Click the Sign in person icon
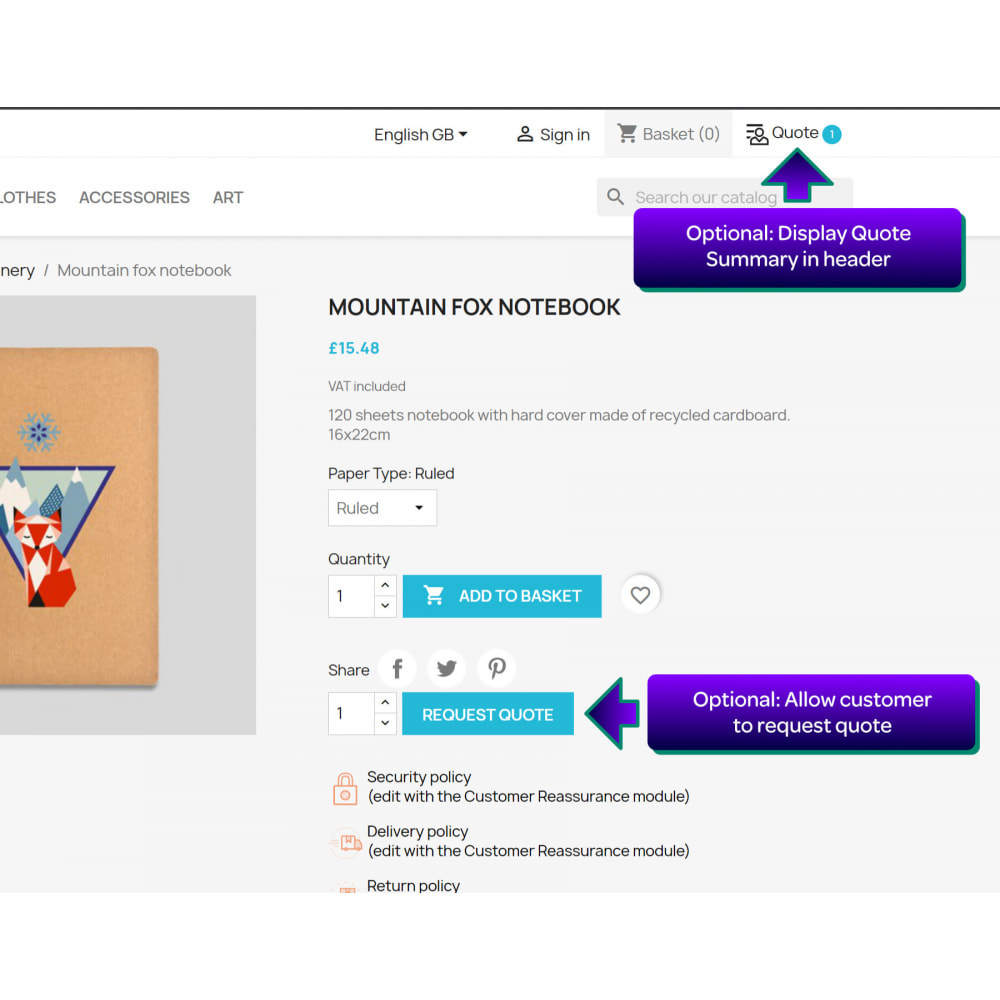 525,134
